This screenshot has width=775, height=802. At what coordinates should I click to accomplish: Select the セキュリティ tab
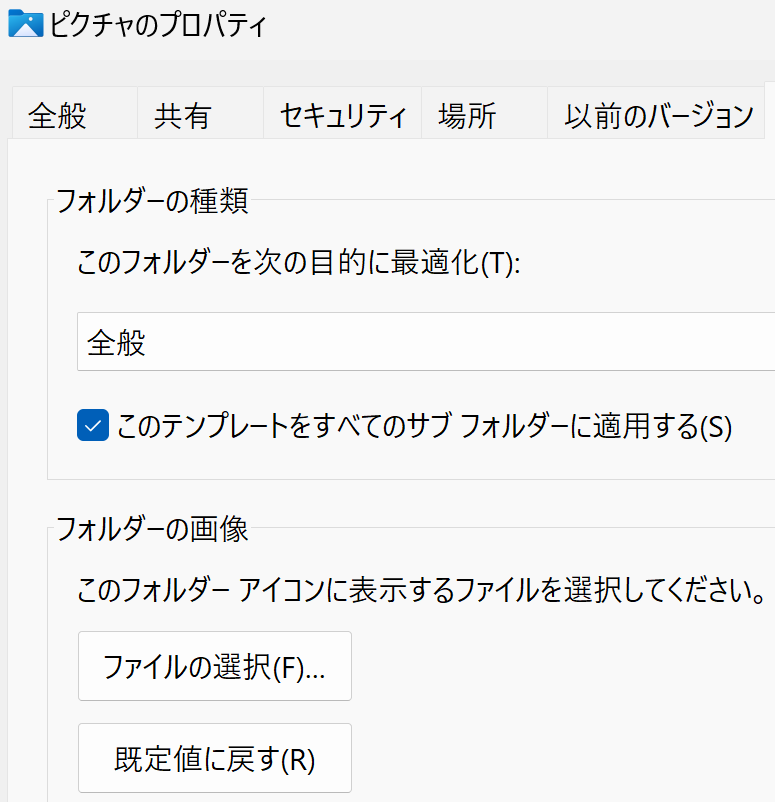[x=343, y=116]
